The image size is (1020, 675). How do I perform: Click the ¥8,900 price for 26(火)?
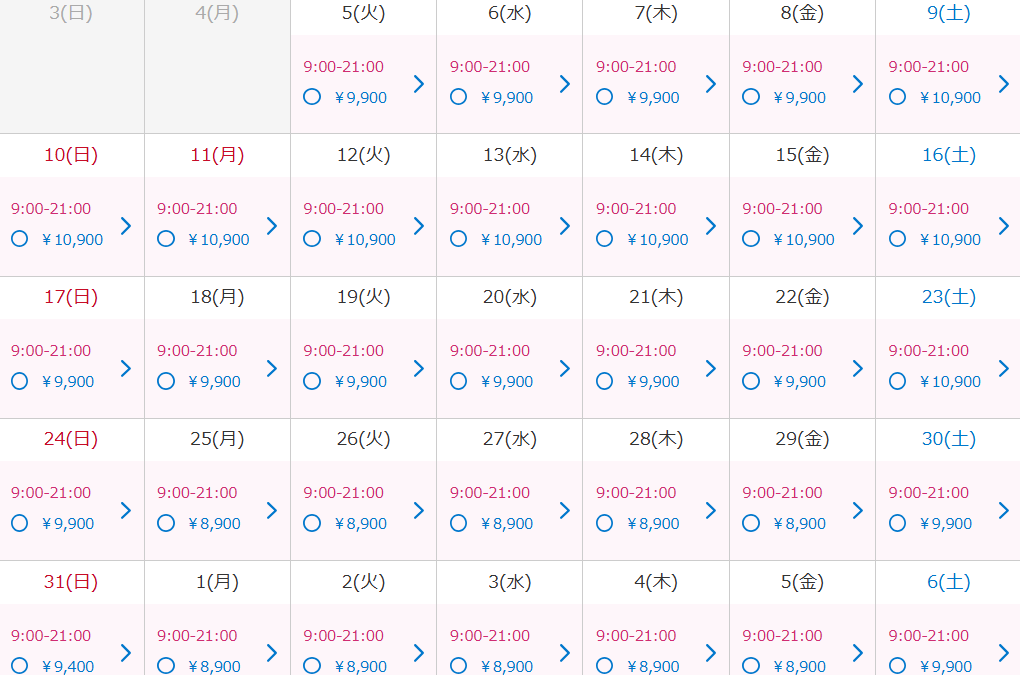point(360,523)
